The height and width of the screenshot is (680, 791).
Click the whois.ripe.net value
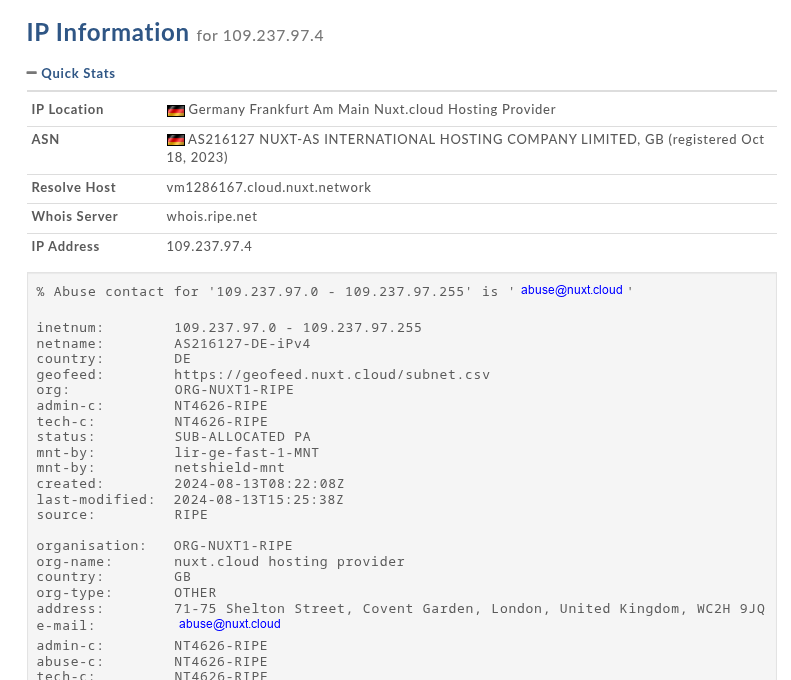212,217
